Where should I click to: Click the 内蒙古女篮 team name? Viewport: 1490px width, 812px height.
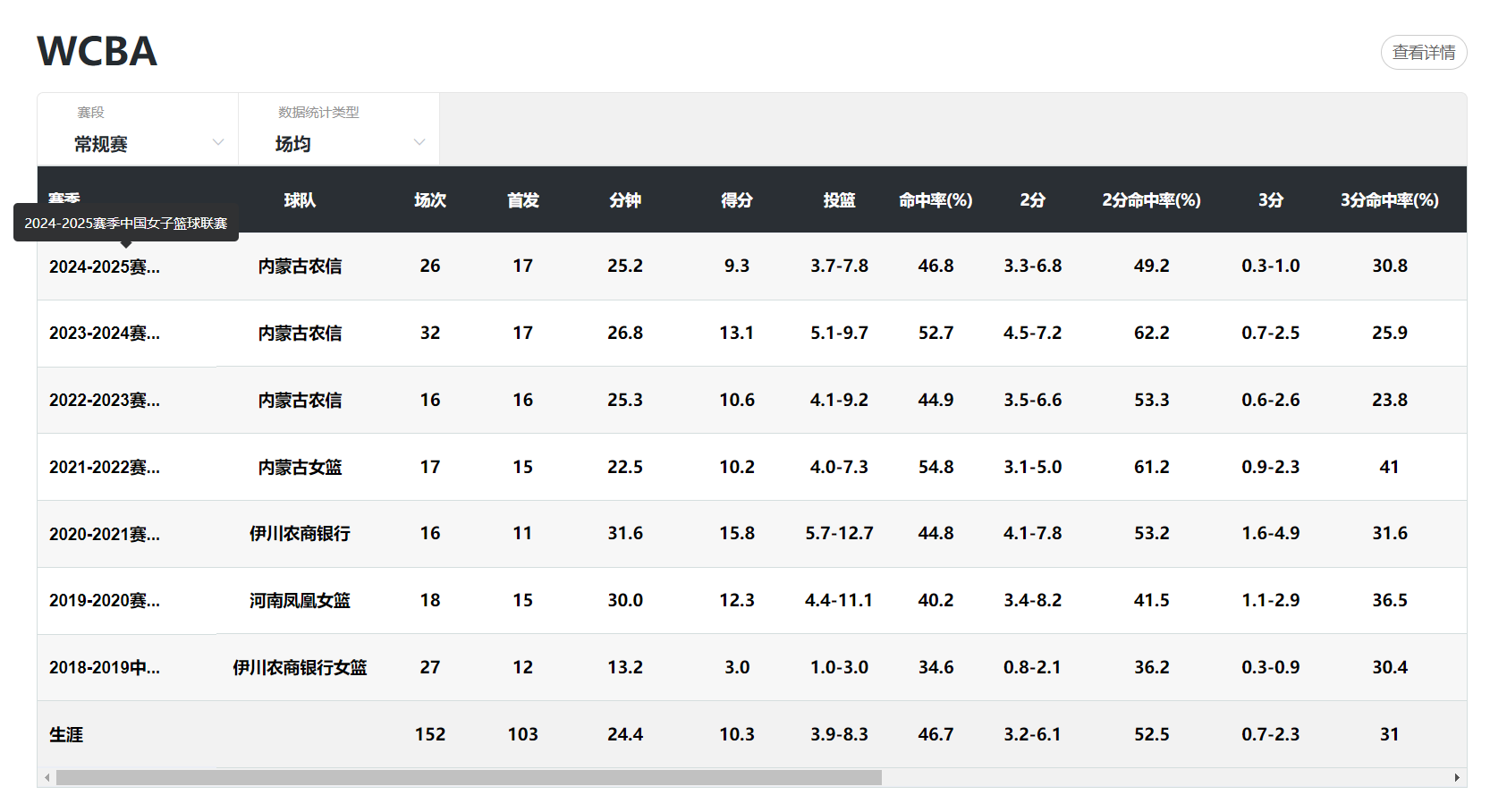point(300,468)
